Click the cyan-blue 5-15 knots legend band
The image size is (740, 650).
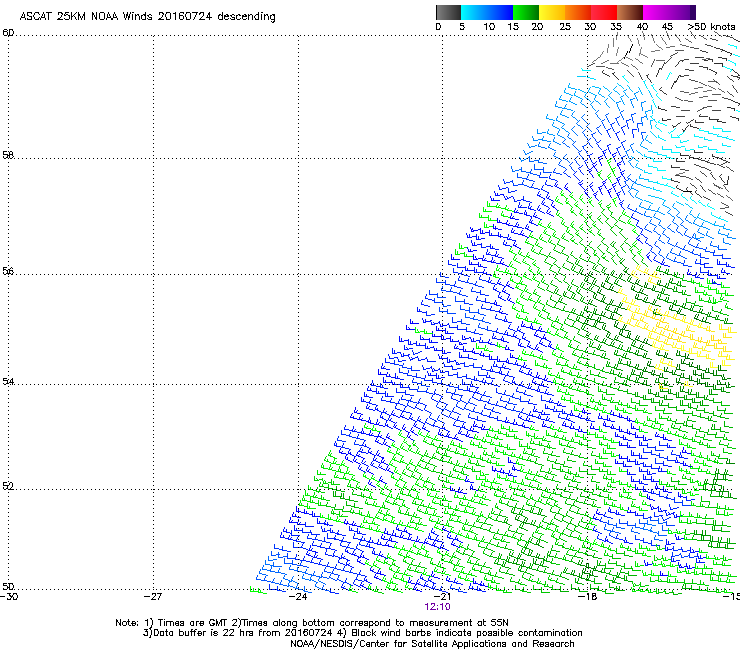coord(487,12)
